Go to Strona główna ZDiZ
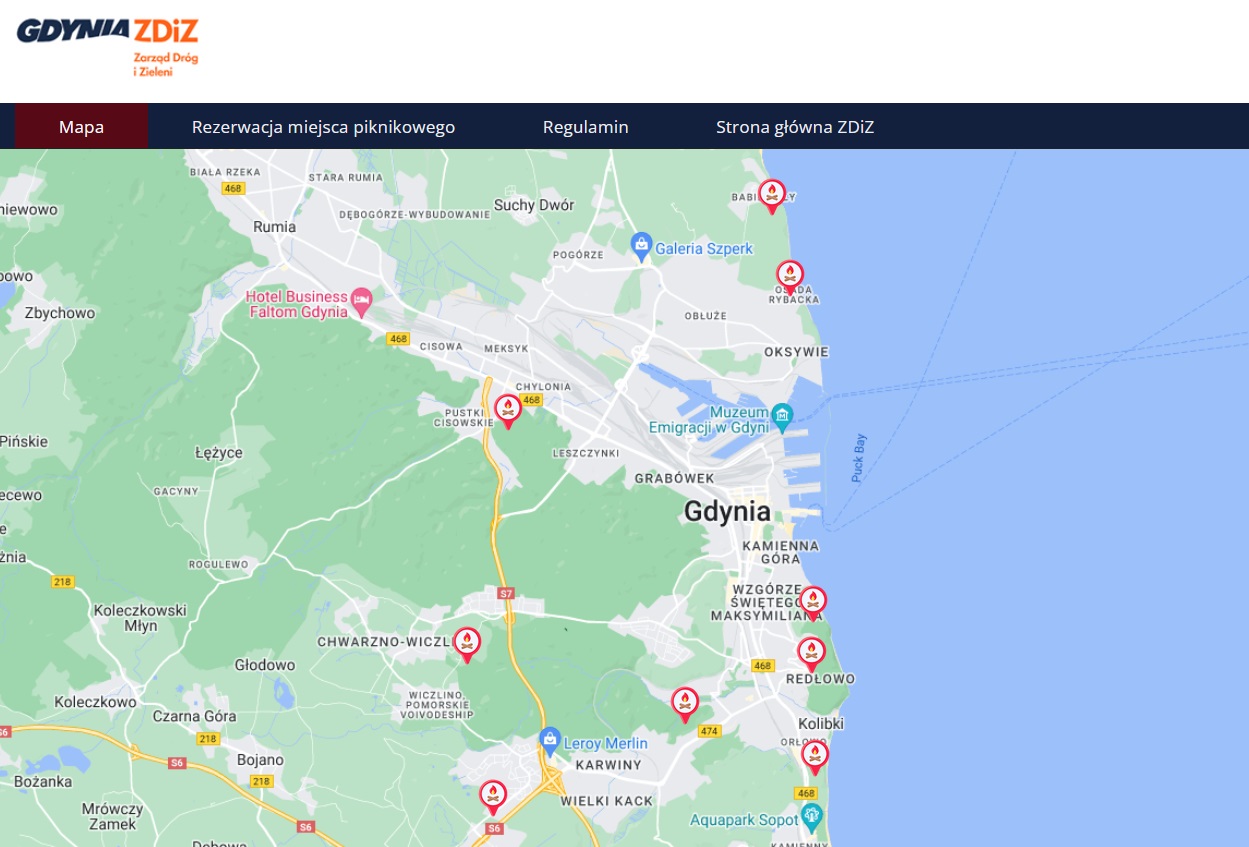 point(795,127)
